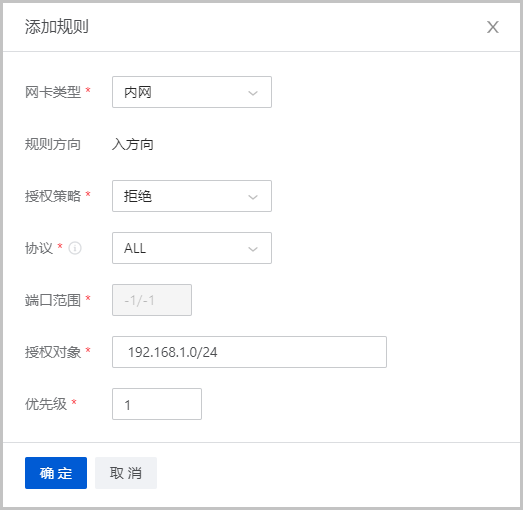Open the 网卡类型 dropdown showing 内网
This screenshot has width=523, height=510.
tap(192, 92)
